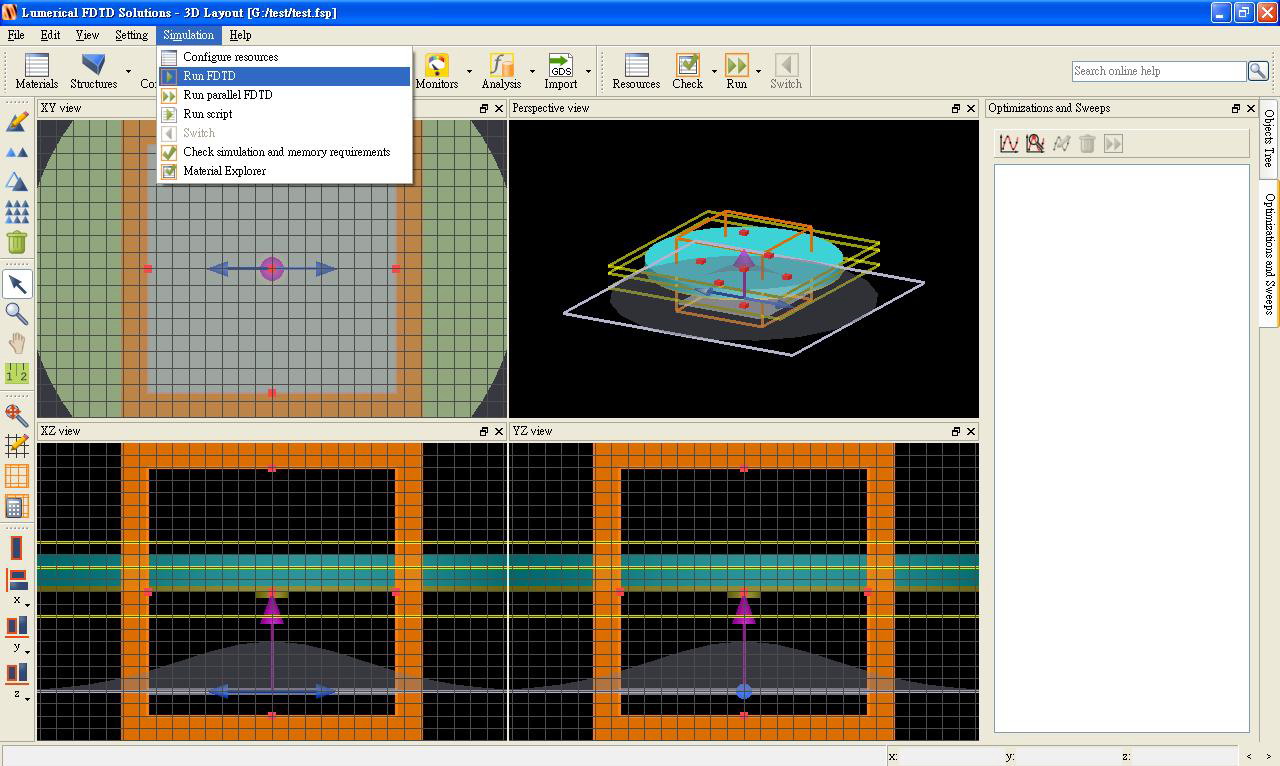
Task: Select Run script menu entry
Action: pos(285,114)
